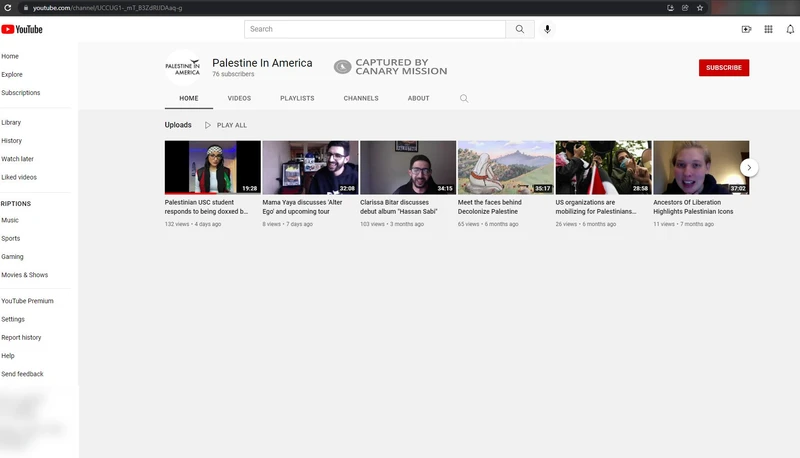Click the Uploads section heading
The height and width of the screenshot is (458, 800).
pos(178,125)
